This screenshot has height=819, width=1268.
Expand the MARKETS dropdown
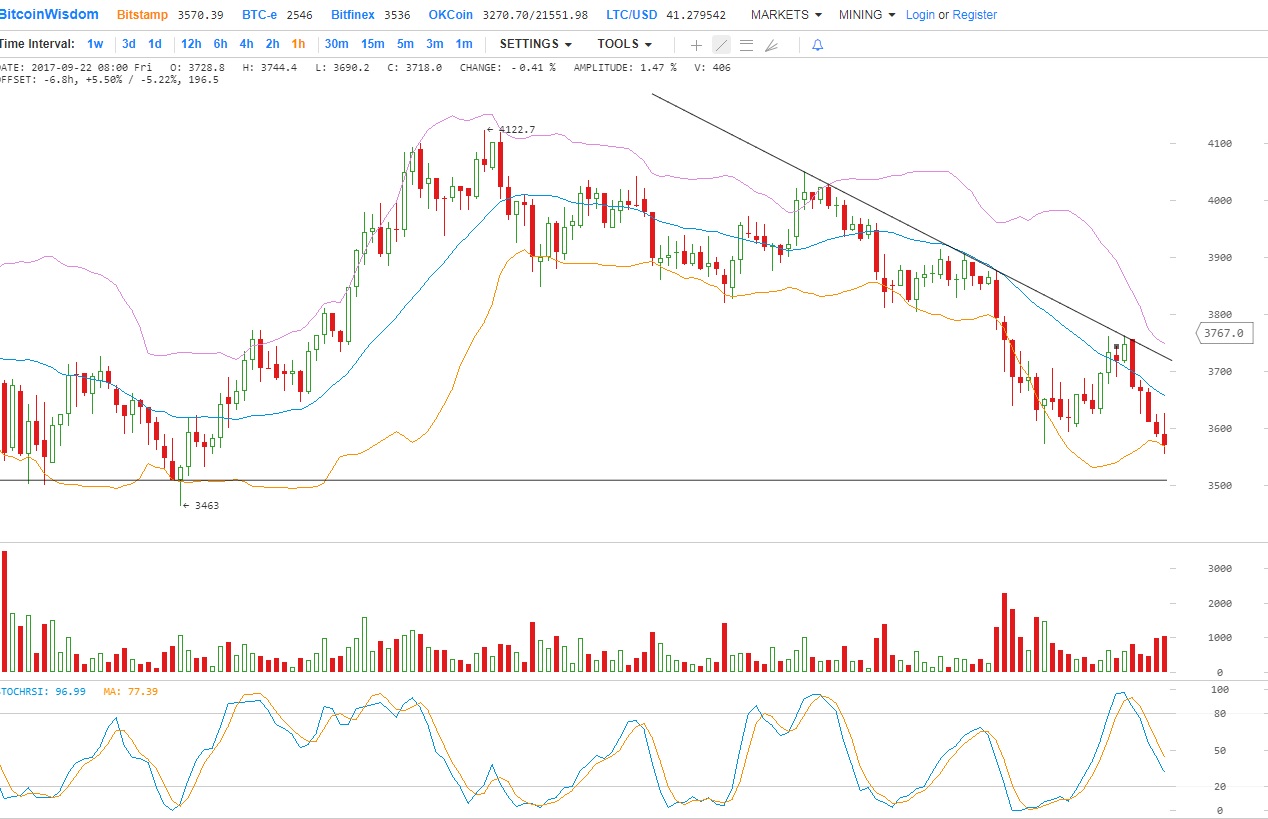point(786,15)
